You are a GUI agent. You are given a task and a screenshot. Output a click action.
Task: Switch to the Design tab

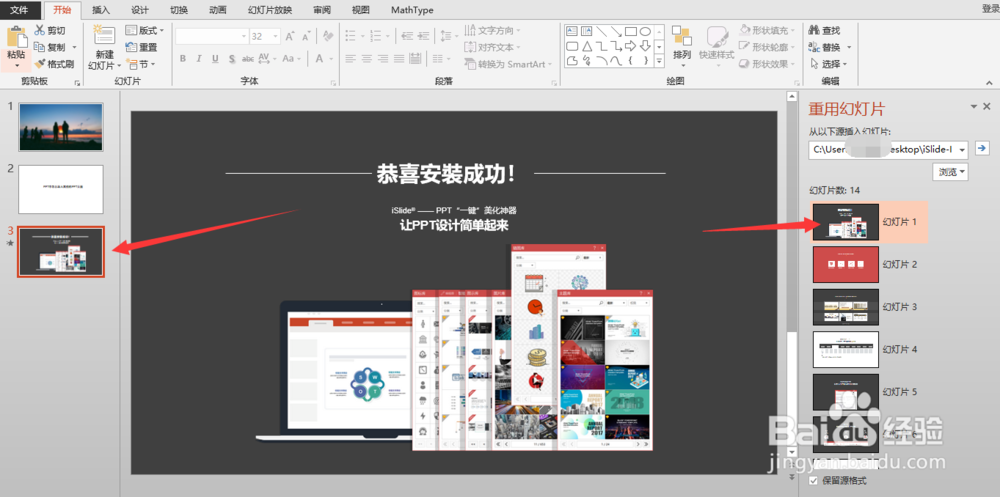click(140, 10)
